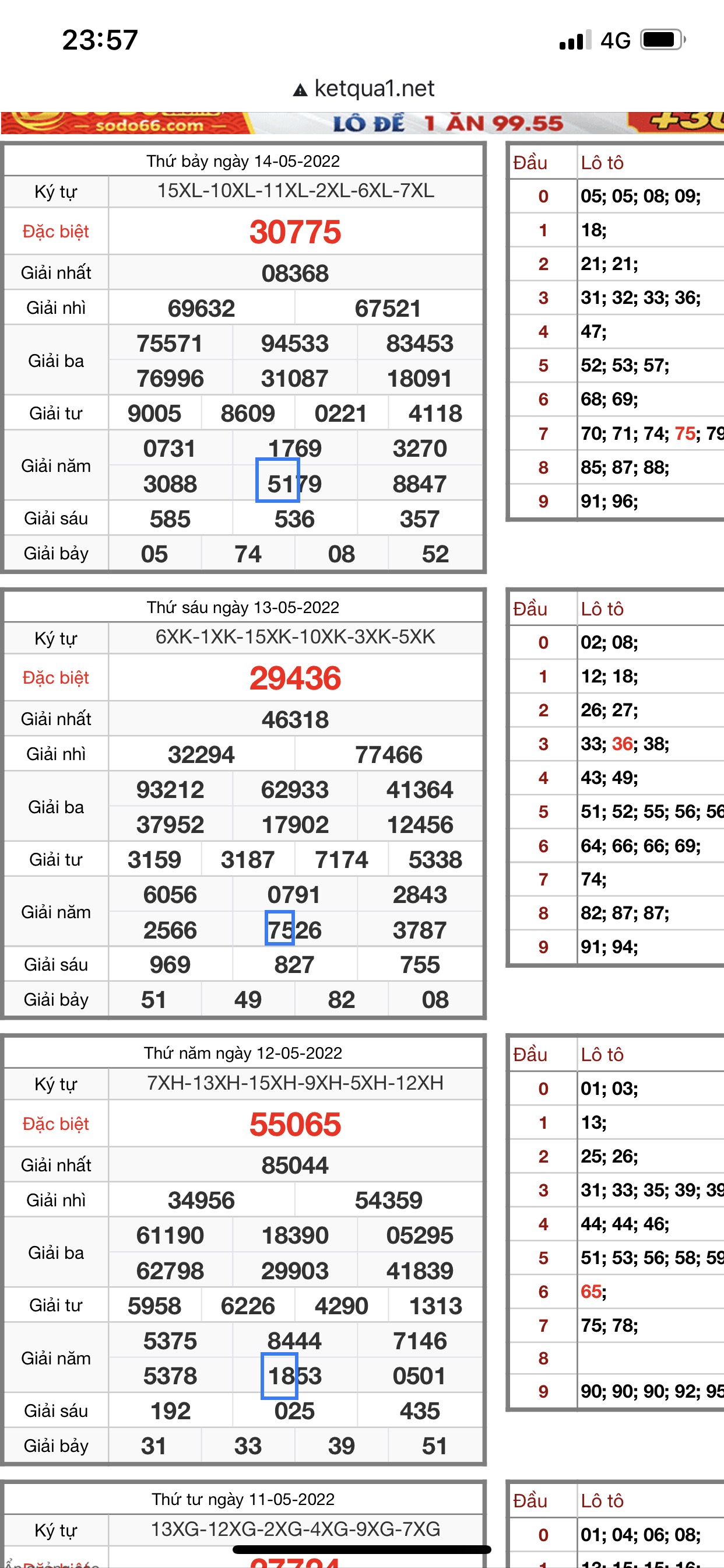
Task: Tap fifth prize number 5375
Action: click(170, 1341)
